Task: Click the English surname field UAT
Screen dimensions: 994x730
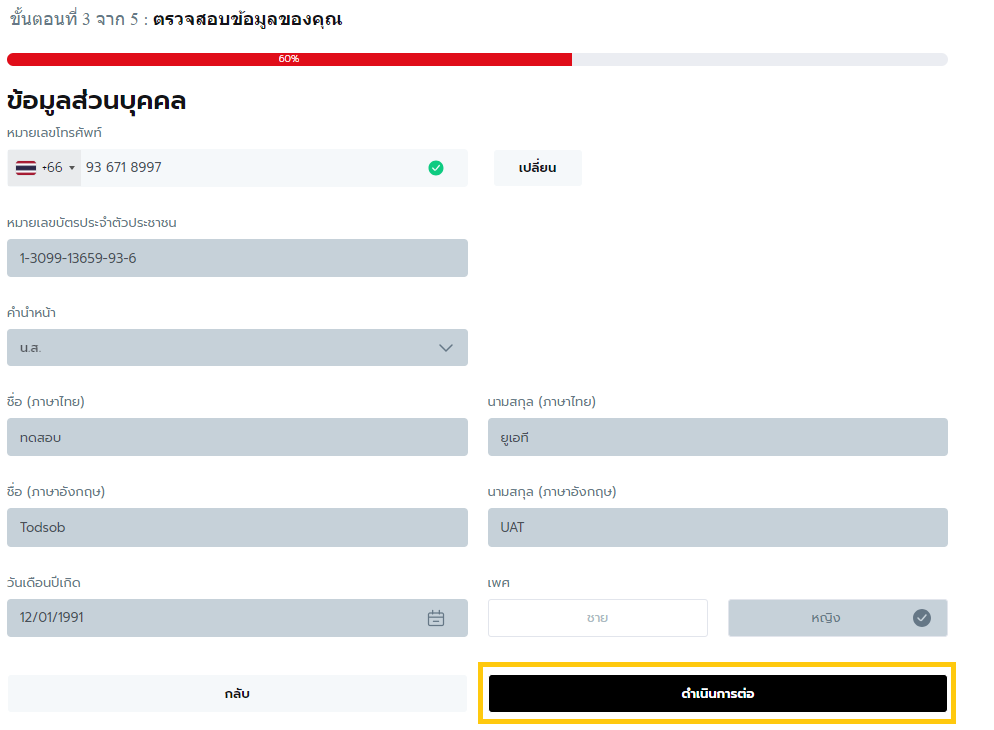Action: (x=718, y=527)
